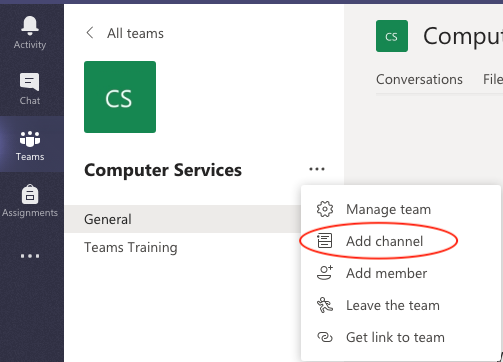Open more apps ellipsis in sidebar
This screenshot has height=362, width=503.
(30, 256)
